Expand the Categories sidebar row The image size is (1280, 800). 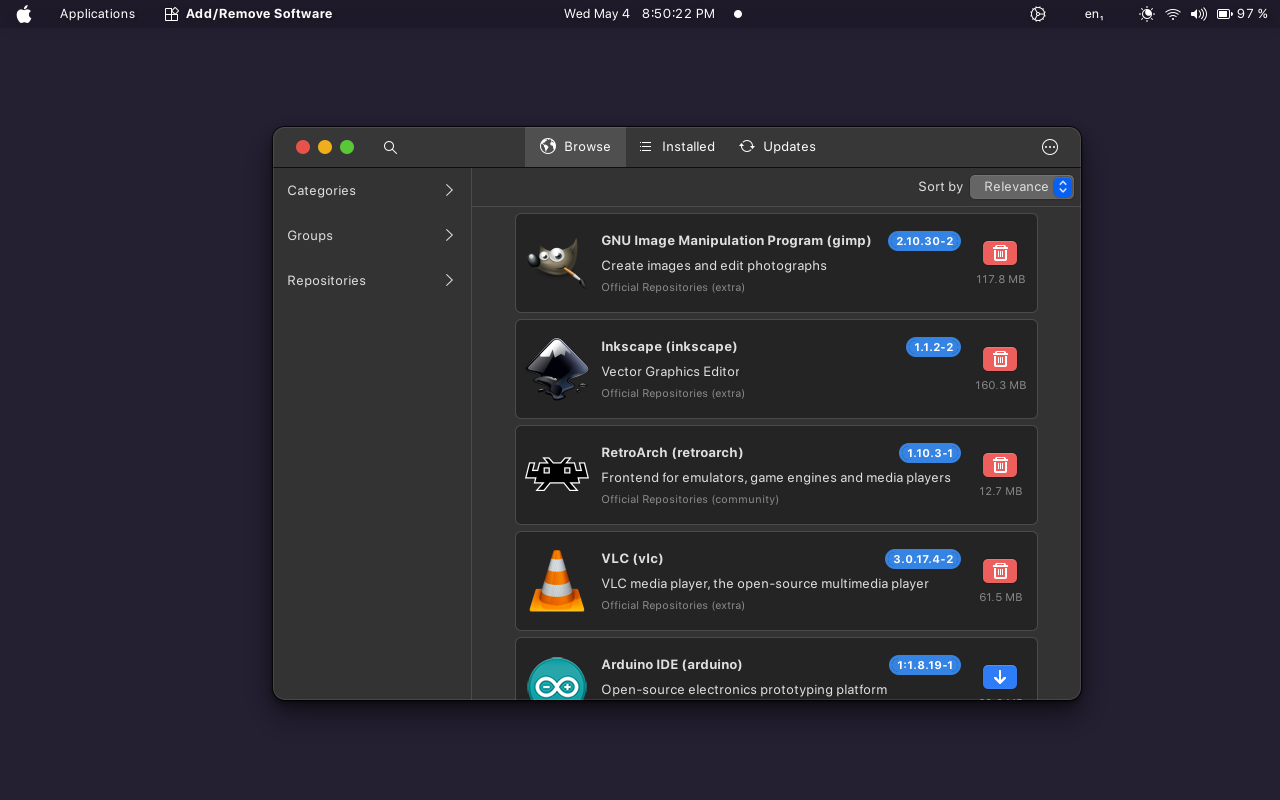click(372, 190)
